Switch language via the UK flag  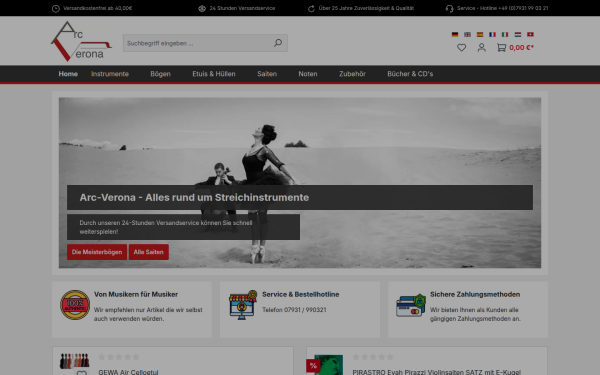467,34
